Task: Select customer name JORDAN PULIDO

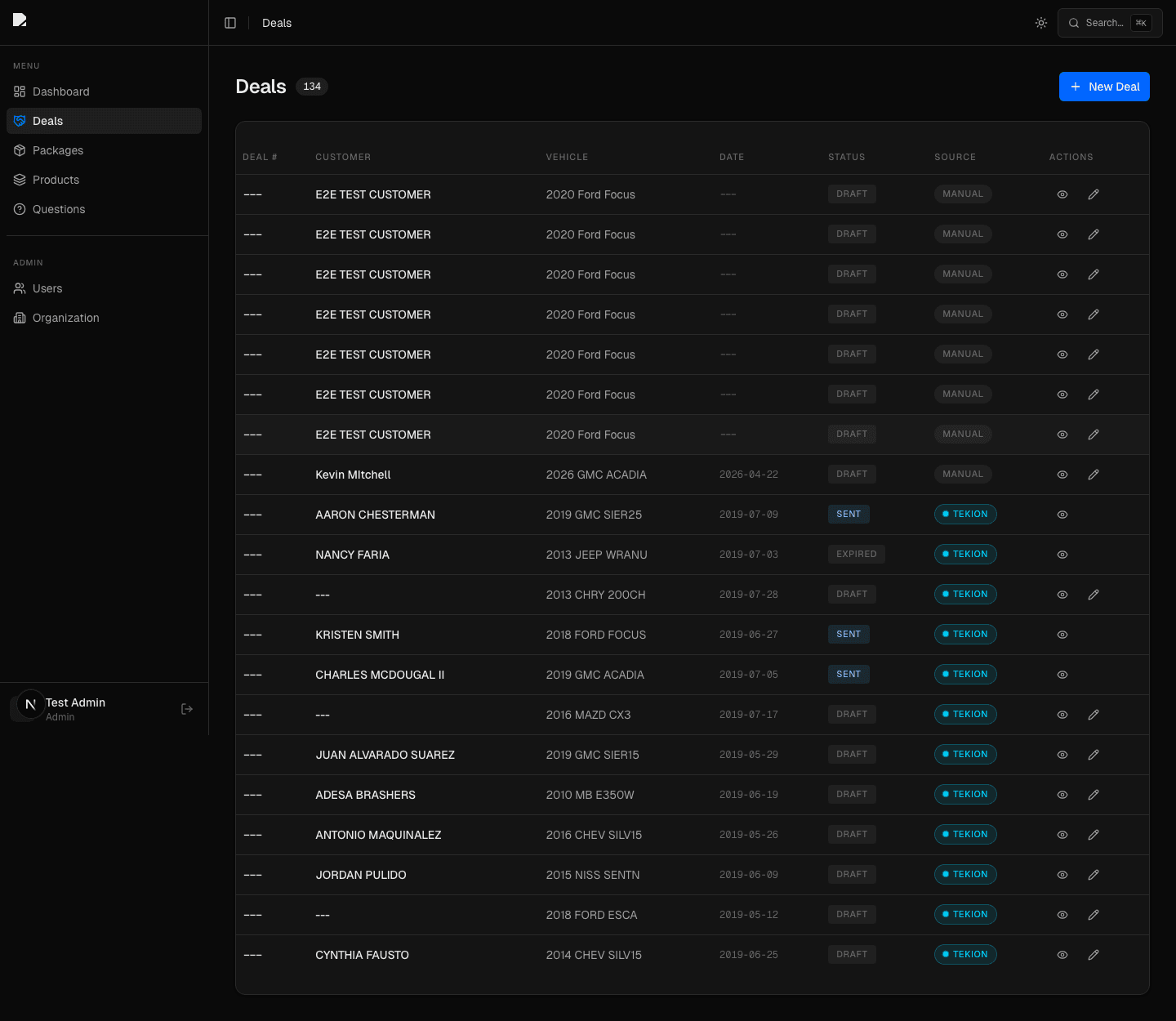Action: coord(361,875)
